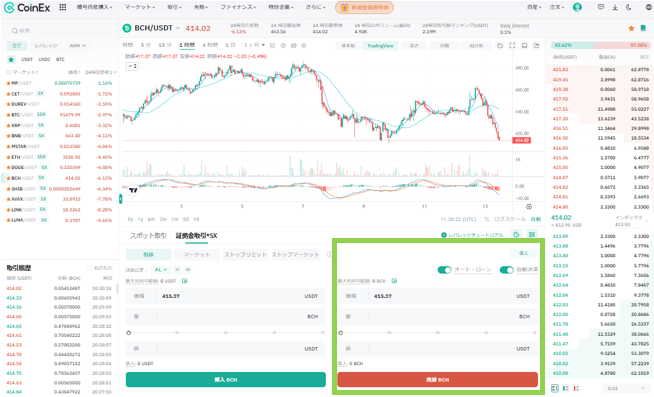Click the user profile avatar
This screenshot has height=397, width=654.
coord(577,7)
